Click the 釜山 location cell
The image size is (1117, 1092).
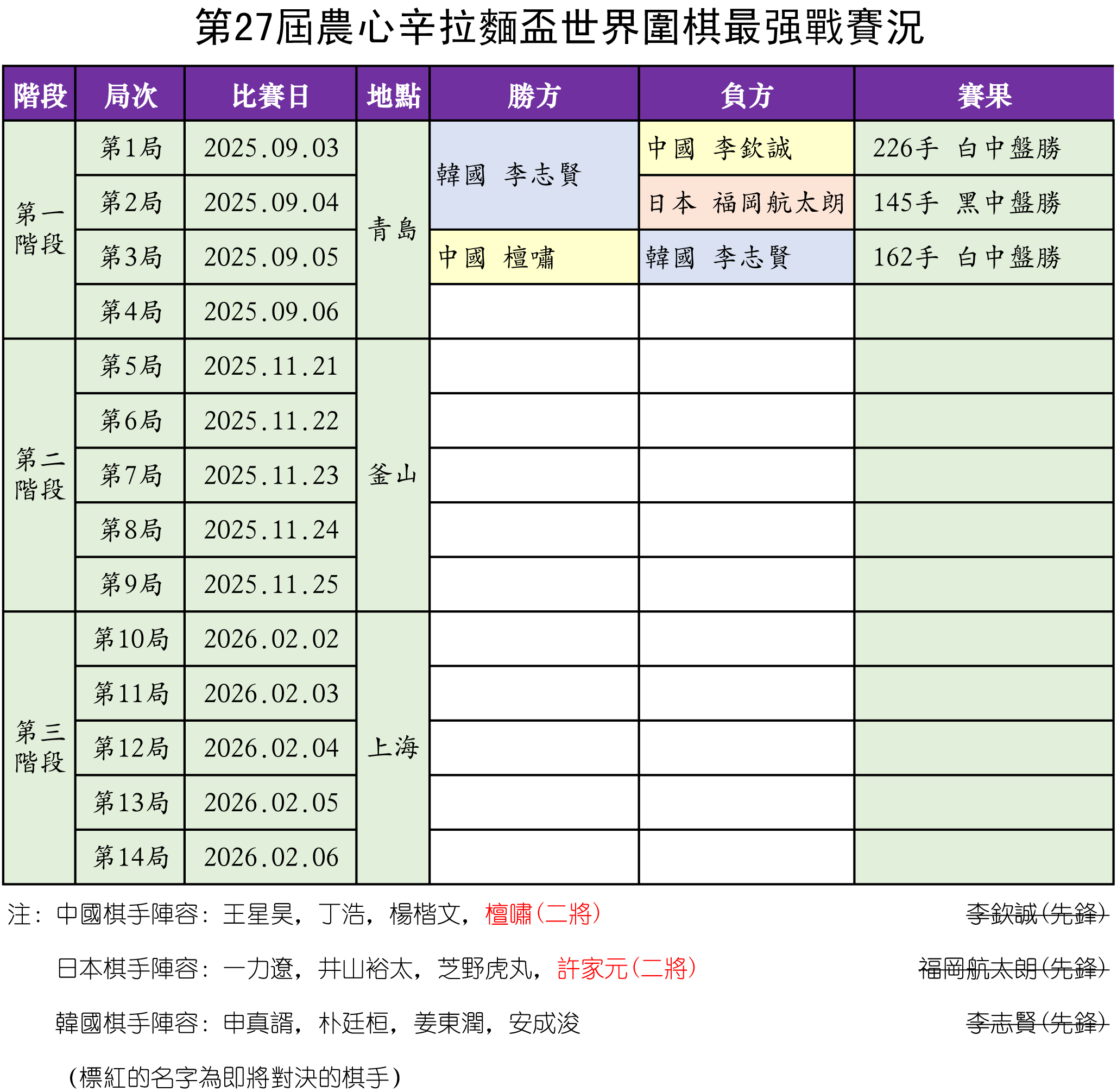(393, 475)
